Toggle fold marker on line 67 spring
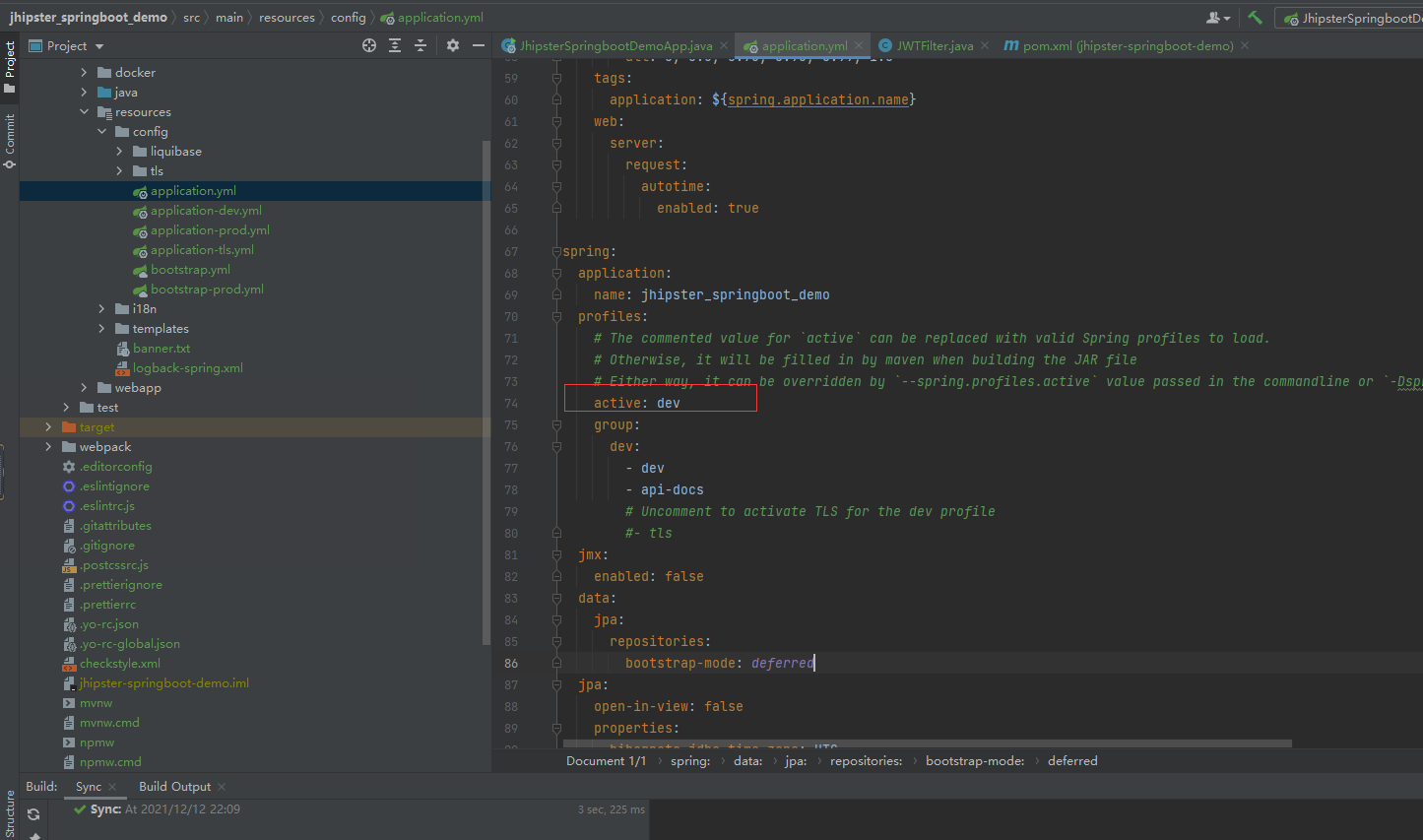Viewport: 1423px width, 840px height. (x=556, y=252)
